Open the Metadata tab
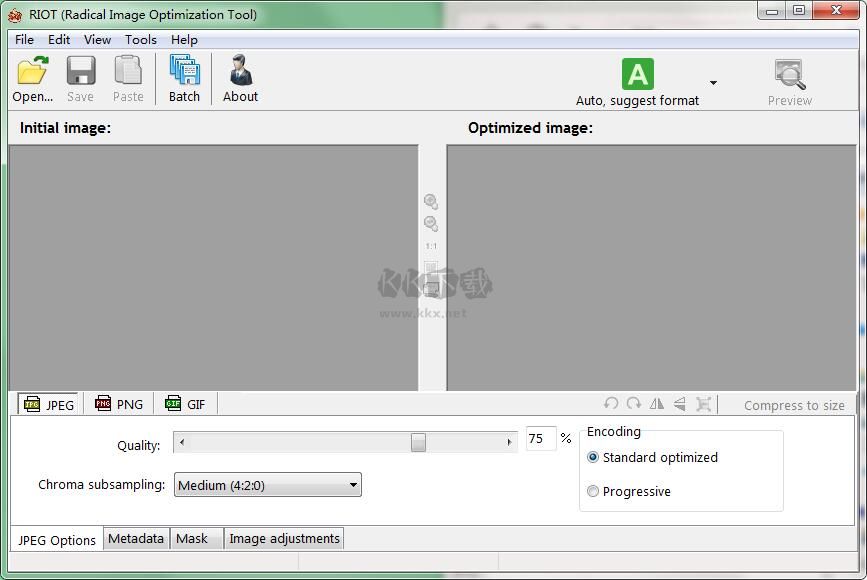 [136, 539]
